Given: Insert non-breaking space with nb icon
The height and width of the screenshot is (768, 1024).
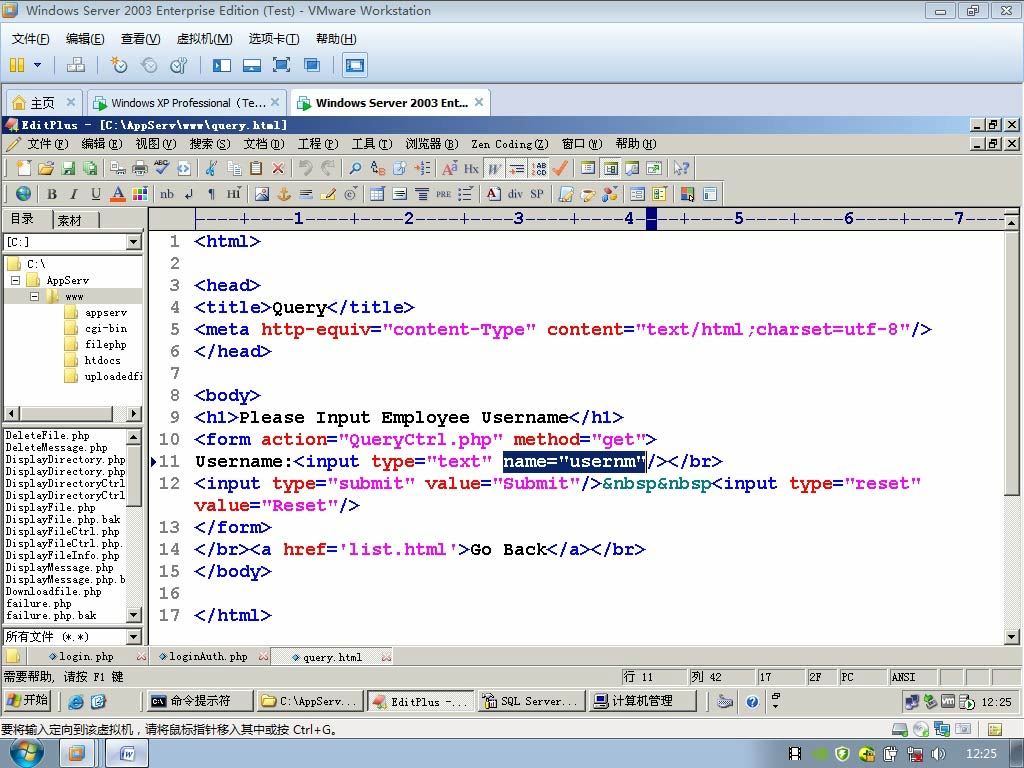Looking at the screenshot, I should tap(167, 194).
